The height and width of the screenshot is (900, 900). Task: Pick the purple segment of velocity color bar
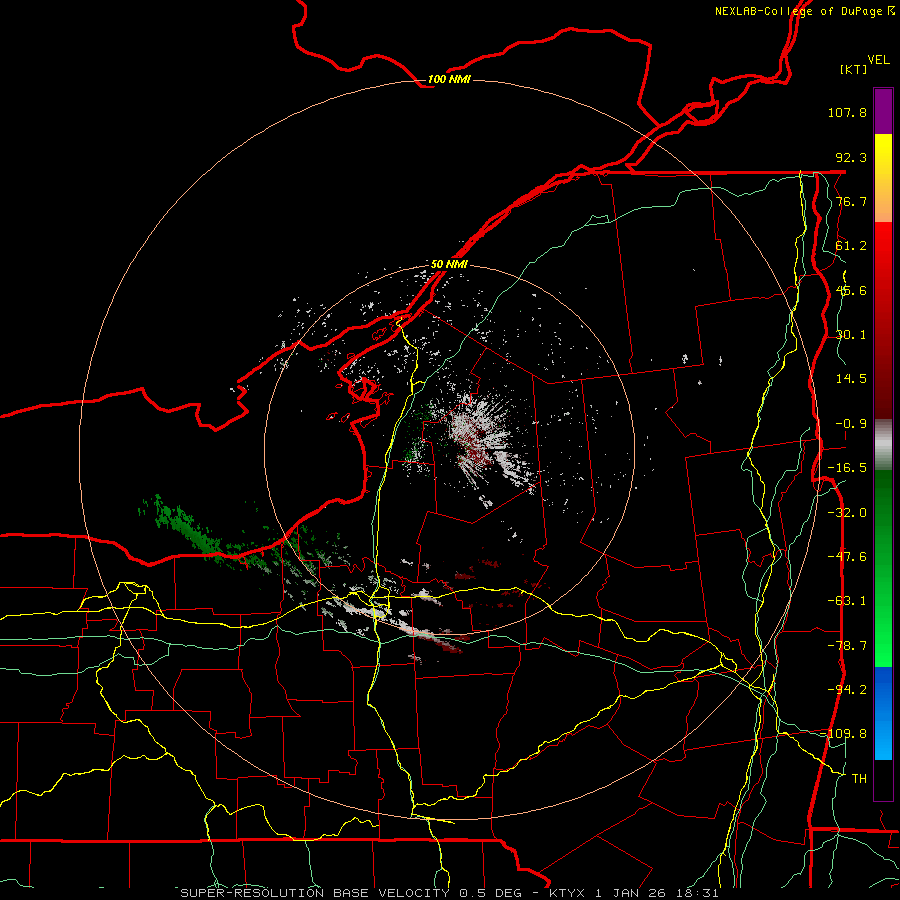click(x=883, y=111)
